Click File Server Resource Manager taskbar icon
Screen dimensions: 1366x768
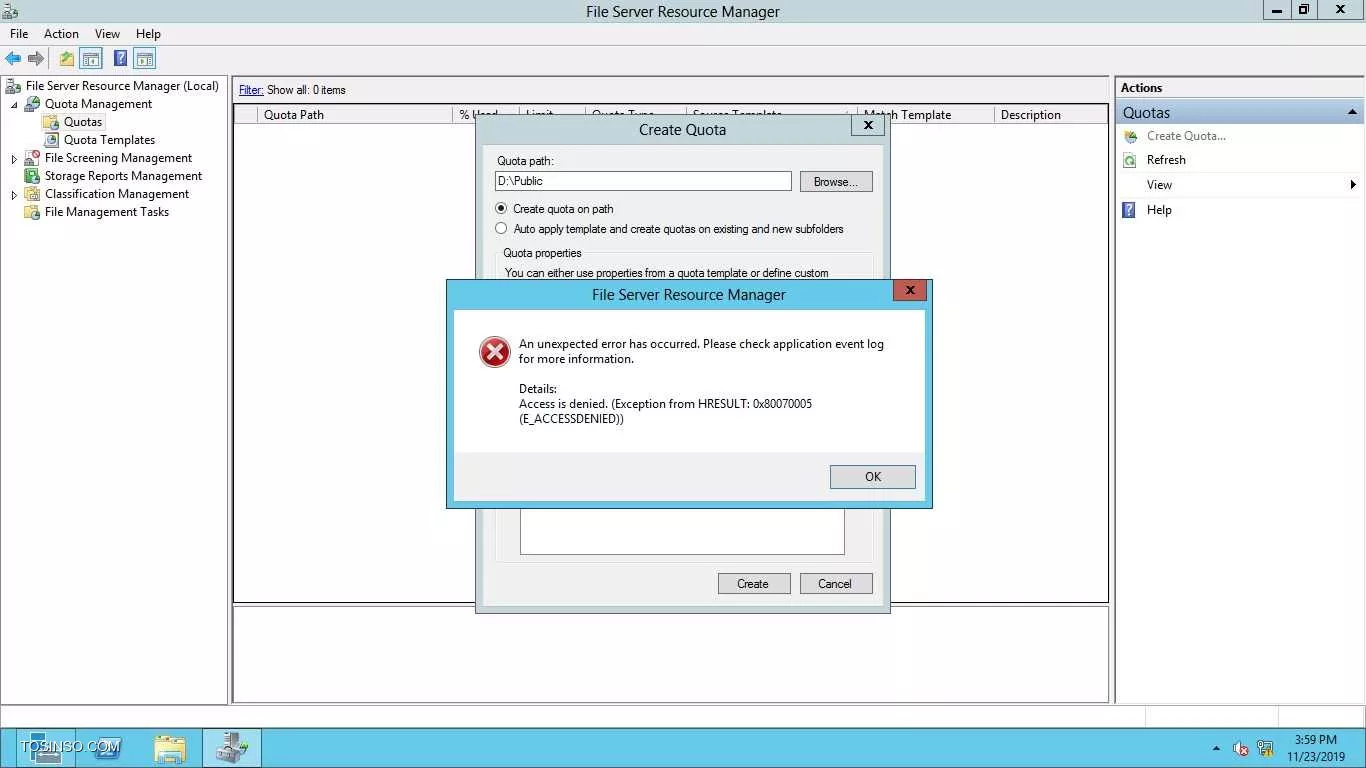click(232, 748)
